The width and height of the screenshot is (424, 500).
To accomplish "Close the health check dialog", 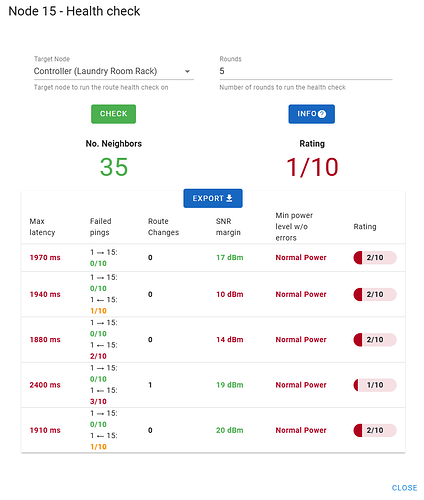I will coord(404,488).
